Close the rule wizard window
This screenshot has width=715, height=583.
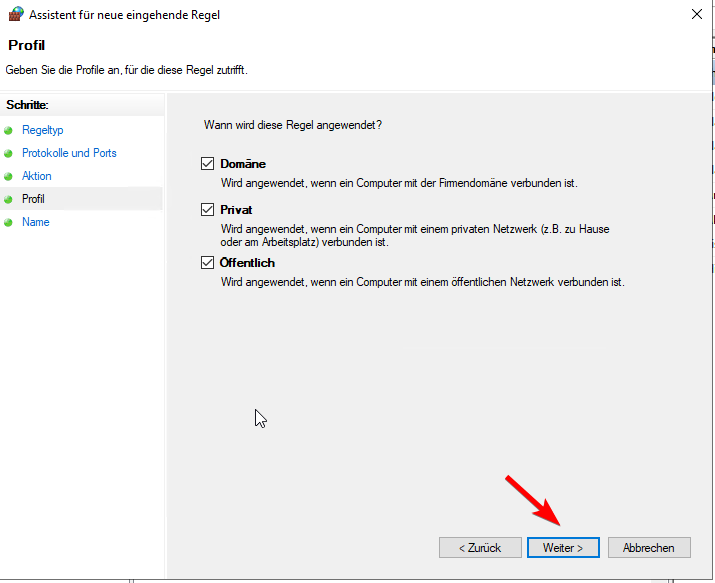(x=697, y=14)
